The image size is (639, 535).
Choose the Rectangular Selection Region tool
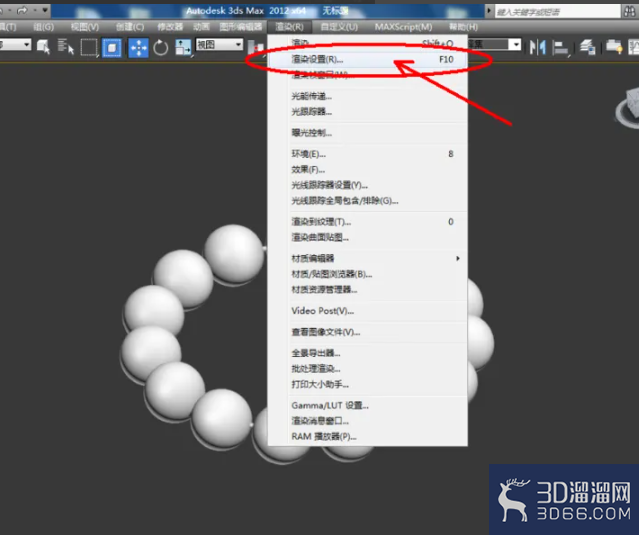pyautogui.click(x=89, y=47)
